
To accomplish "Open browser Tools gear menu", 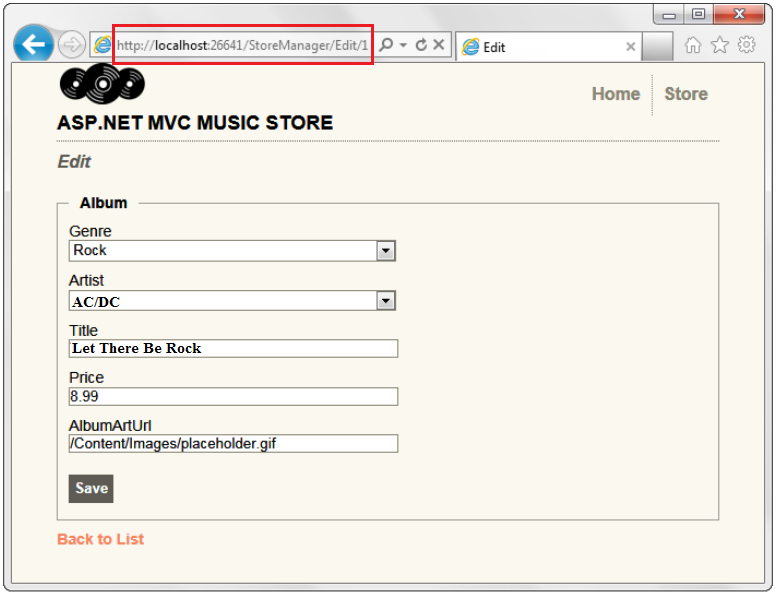I will click(x=747, y=45).
